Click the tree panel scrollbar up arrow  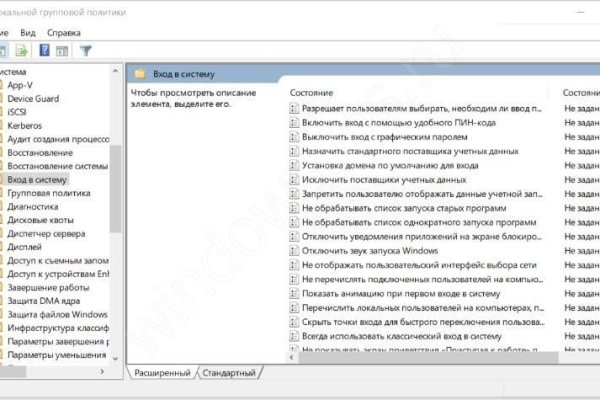tap(115, 73)
